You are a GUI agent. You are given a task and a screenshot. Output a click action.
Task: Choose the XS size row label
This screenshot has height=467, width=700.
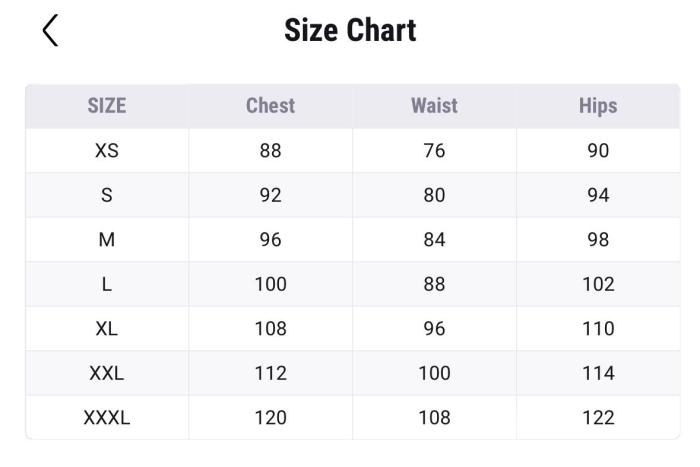(107, 151)
